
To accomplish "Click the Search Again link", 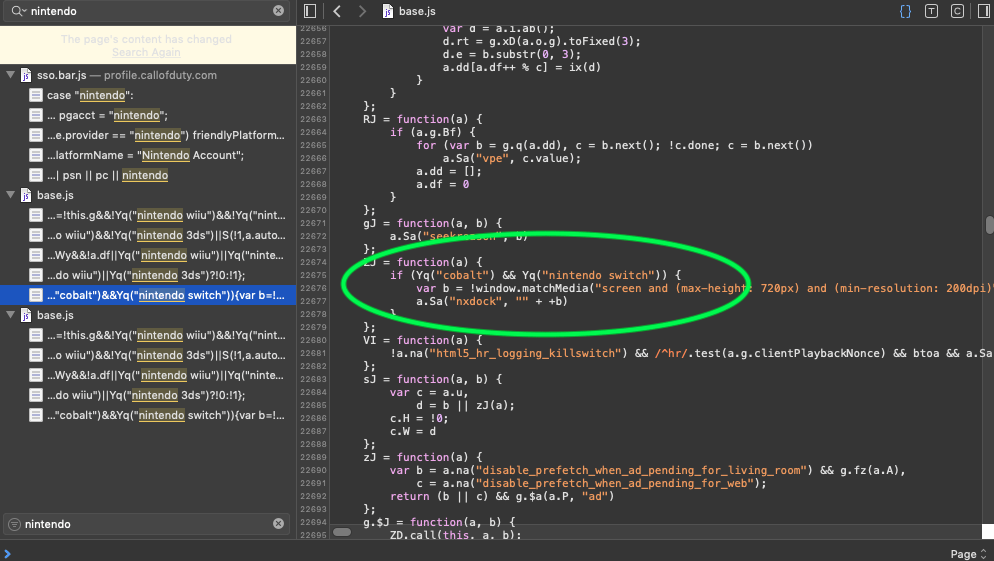I will (146, 53).
